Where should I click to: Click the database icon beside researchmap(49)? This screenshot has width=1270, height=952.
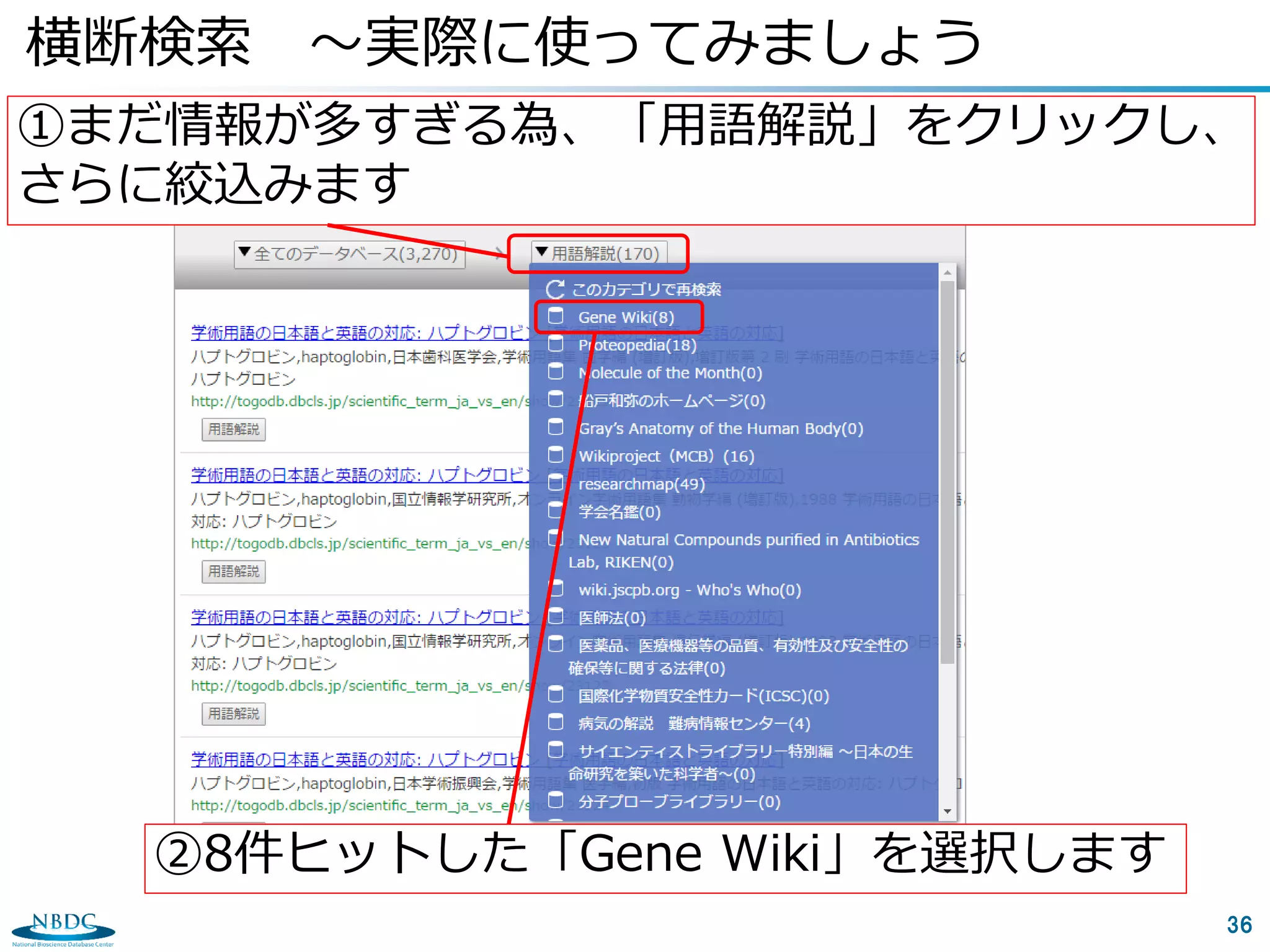click(x=556, y=483)
